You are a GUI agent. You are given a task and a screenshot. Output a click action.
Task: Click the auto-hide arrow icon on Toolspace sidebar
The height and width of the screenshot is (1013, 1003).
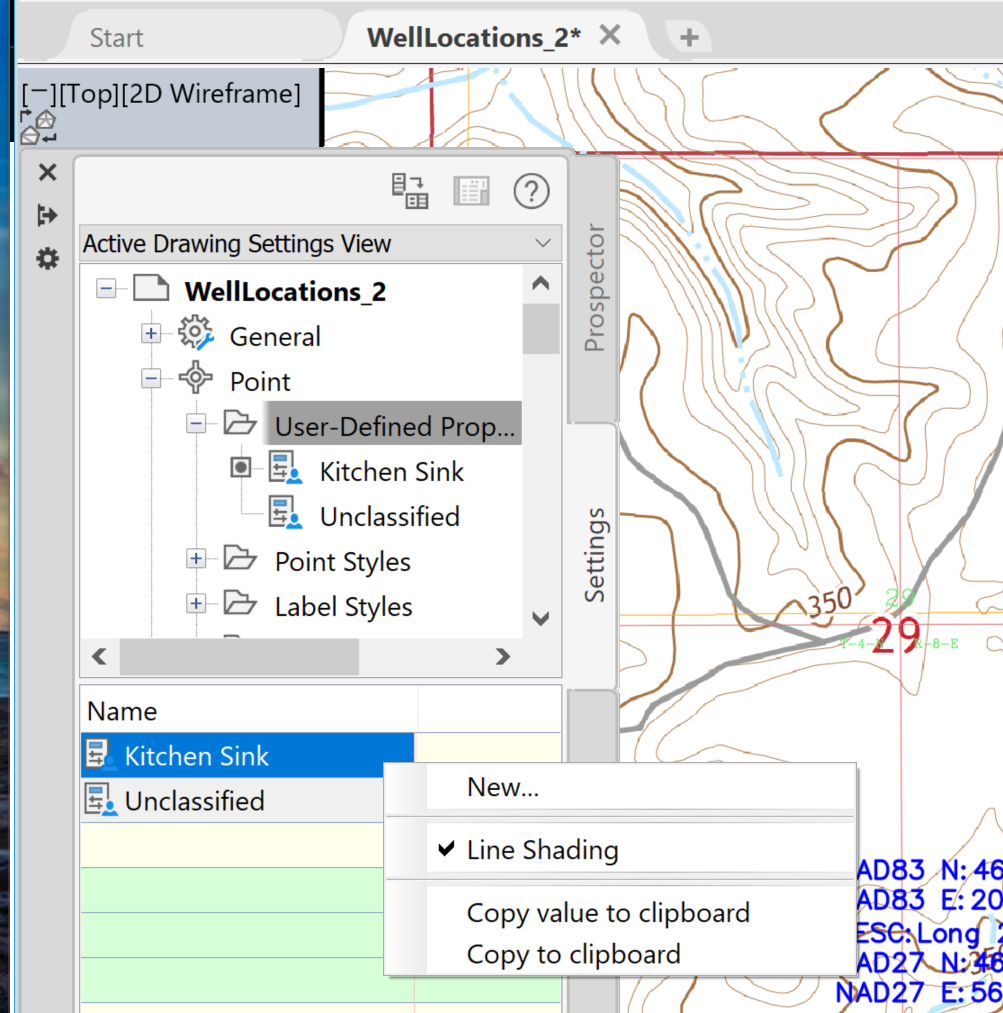(46, 215)
